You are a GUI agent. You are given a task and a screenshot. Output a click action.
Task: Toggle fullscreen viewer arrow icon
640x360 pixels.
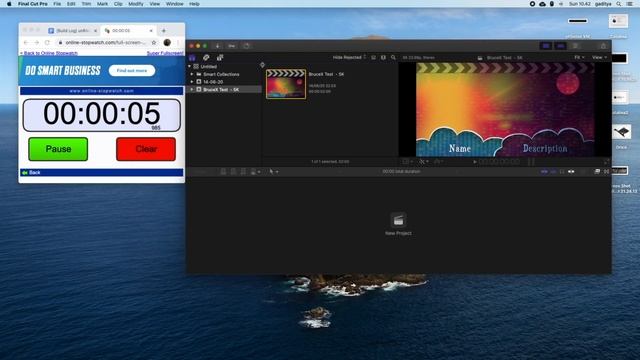tap(606, 162)
